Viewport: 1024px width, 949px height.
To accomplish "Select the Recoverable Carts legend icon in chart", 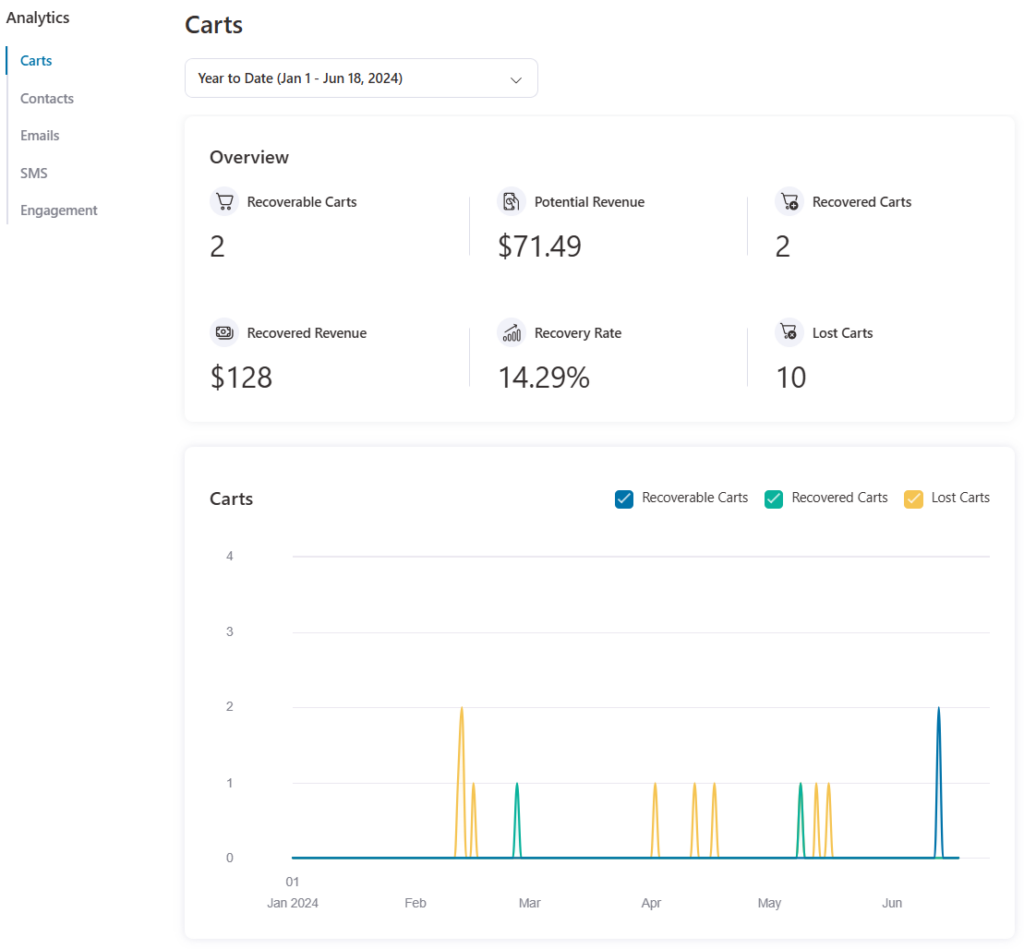I will (623, 498).
